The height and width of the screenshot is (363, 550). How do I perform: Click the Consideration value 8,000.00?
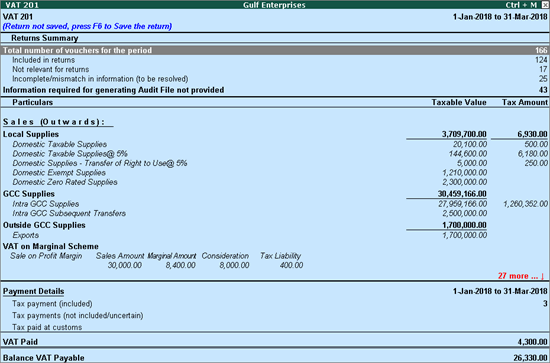(x=234, y=265)
